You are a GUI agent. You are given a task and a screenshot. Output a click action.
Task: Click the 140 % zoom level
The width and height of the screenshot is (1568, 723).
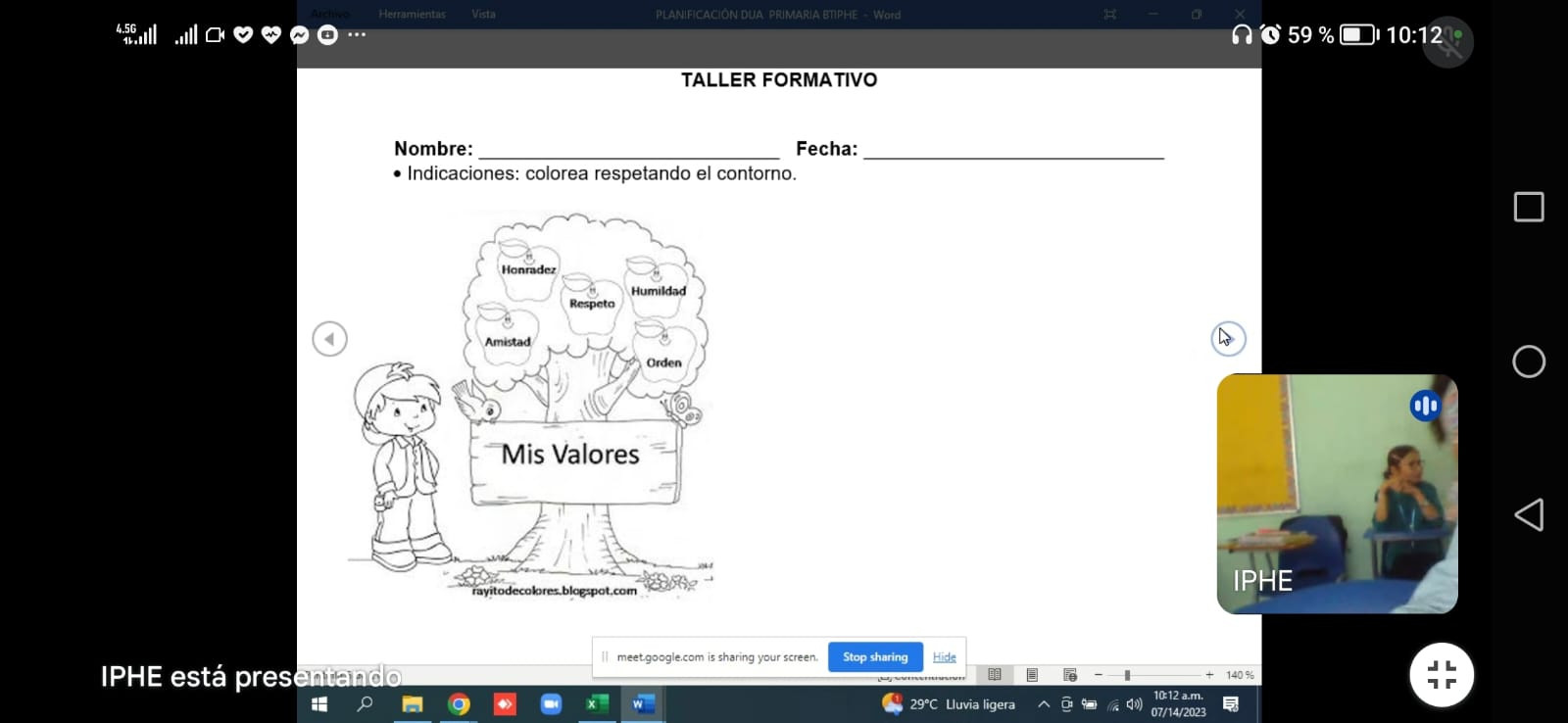point(1240,675)
